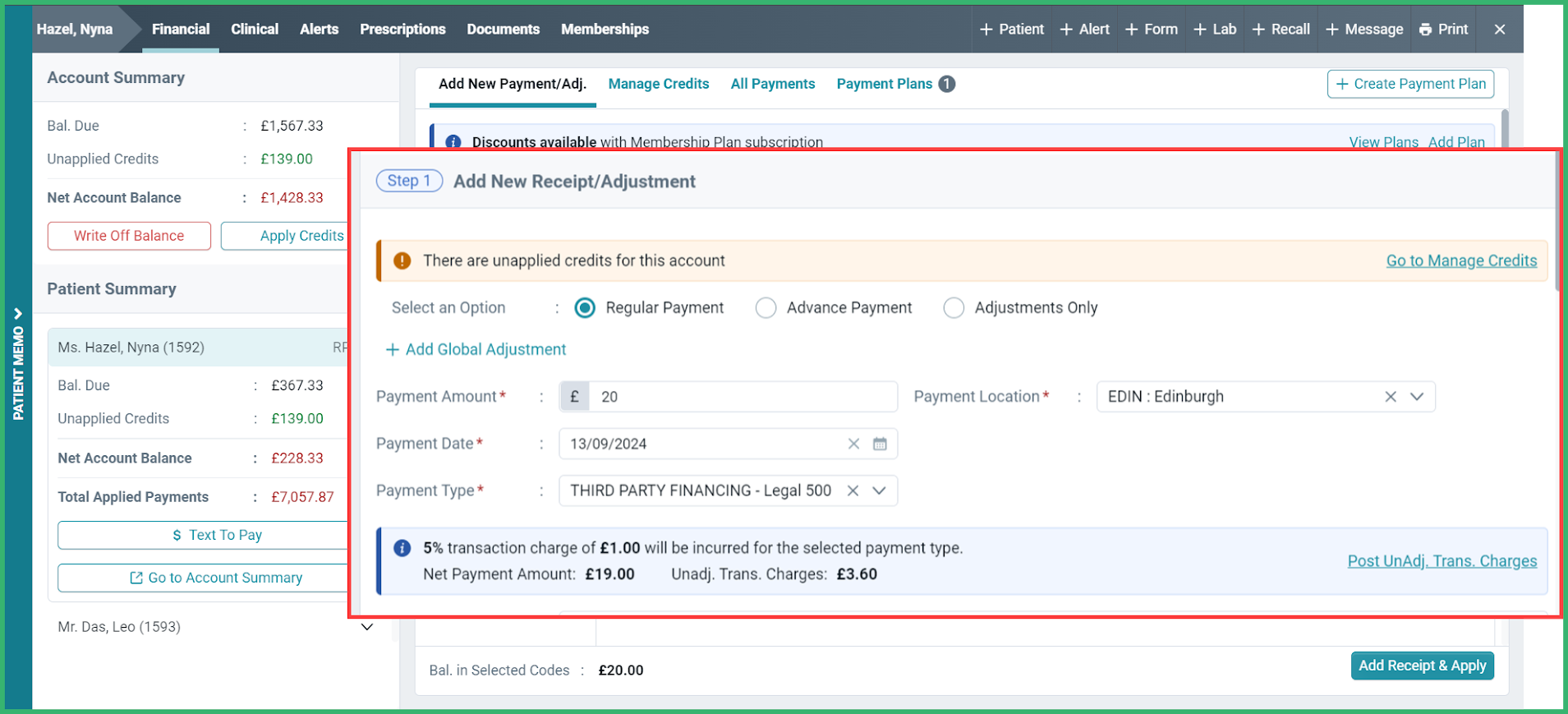The width and height of the screenshot is (1568, 714).
Task: Compose a new Message from top bar
Action: coord(1364,30)
